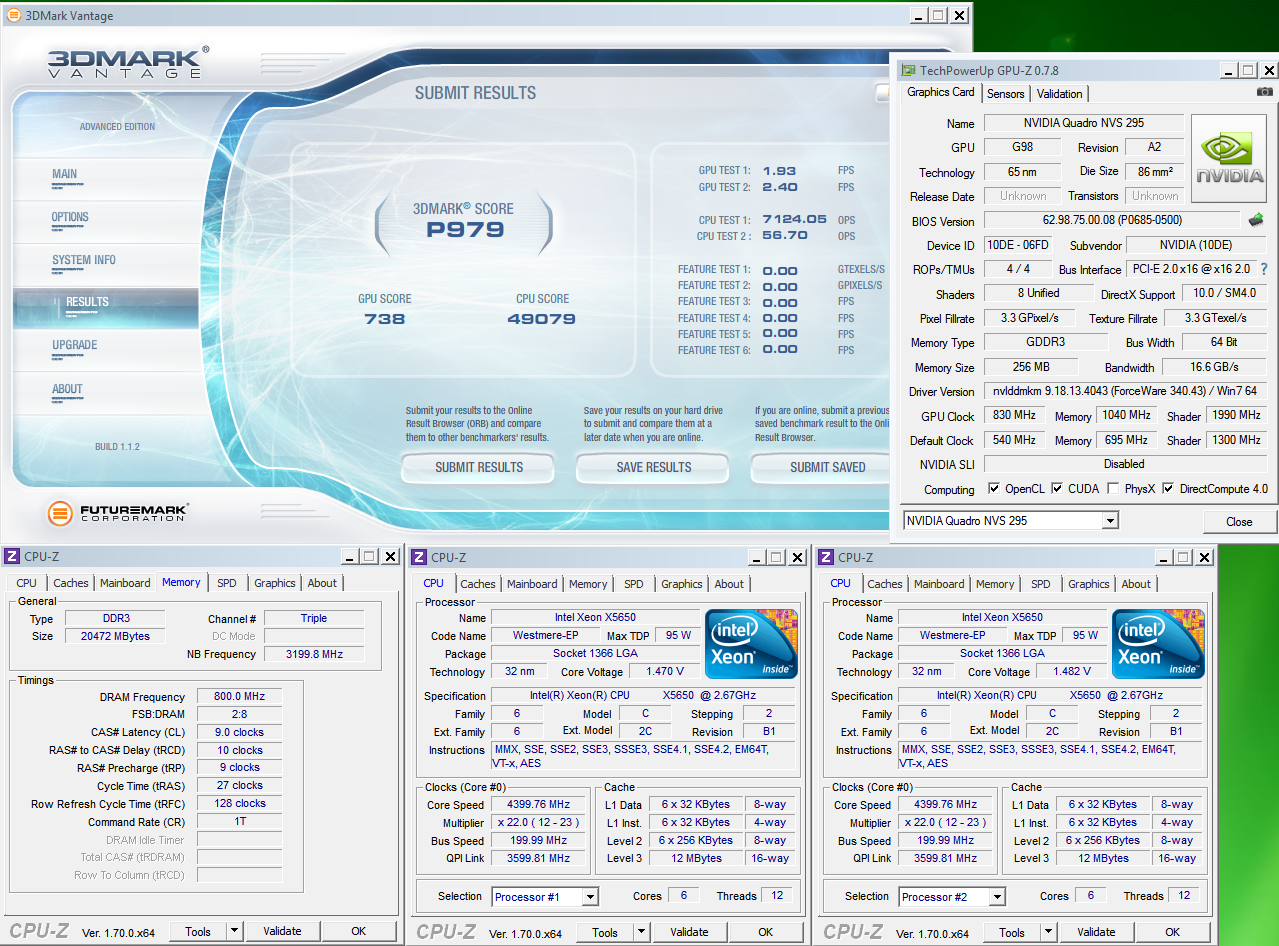
Task: Click the P979 3DMark score
Action: (463, 230)
